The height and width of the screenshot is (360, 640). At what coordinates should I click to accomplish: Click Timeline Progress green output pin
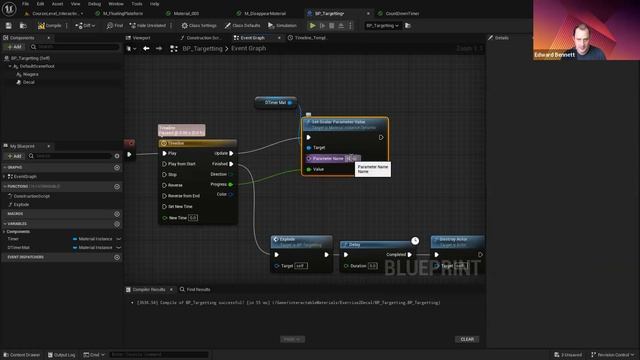click(x=231, y=184)
